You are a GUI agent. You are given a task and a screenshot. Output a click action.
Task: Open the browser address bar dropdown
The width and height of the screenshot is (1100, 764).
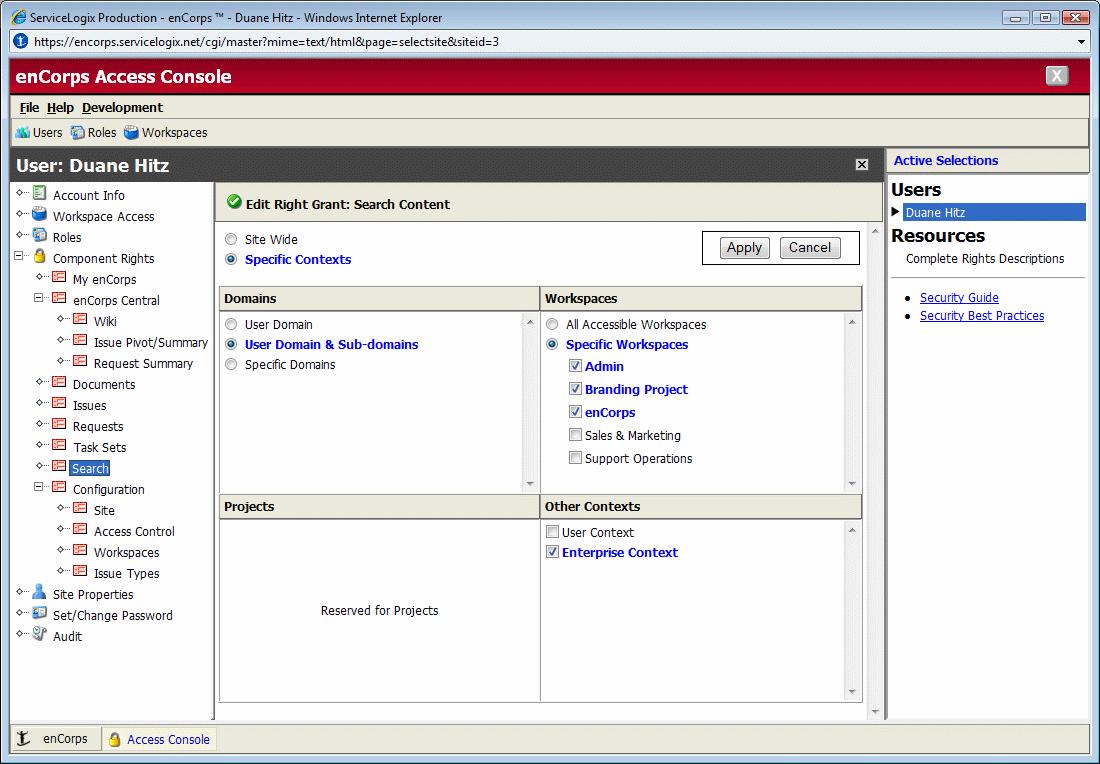(1081, 42)
